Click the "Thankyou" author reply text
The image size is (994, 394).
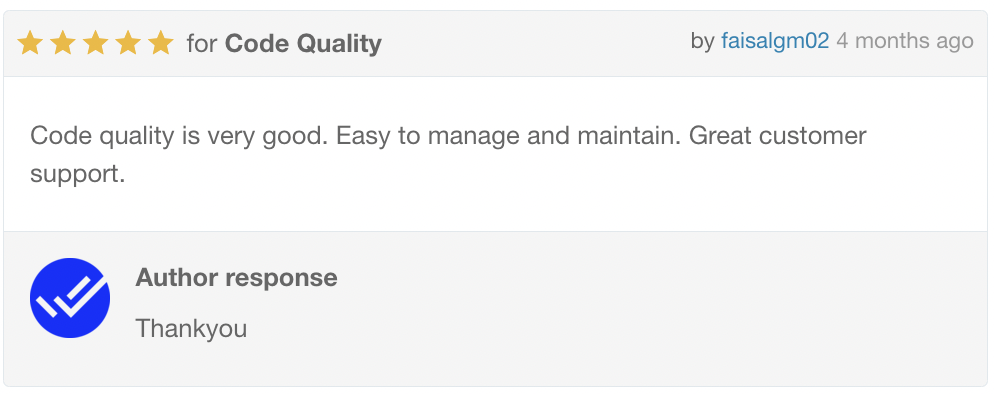[191, 329]
